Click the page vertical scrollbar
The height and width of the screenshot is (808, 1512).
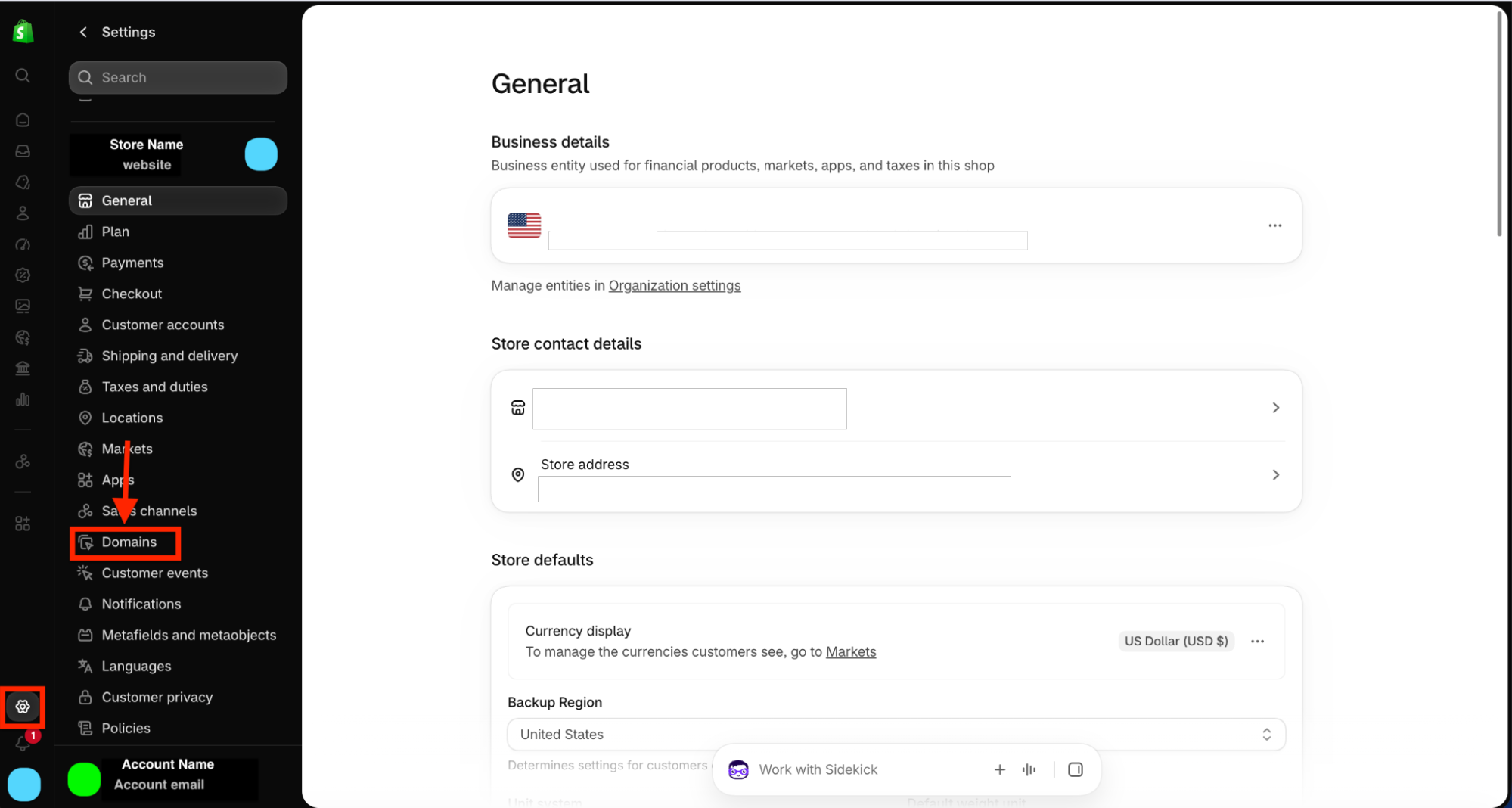1498,125
